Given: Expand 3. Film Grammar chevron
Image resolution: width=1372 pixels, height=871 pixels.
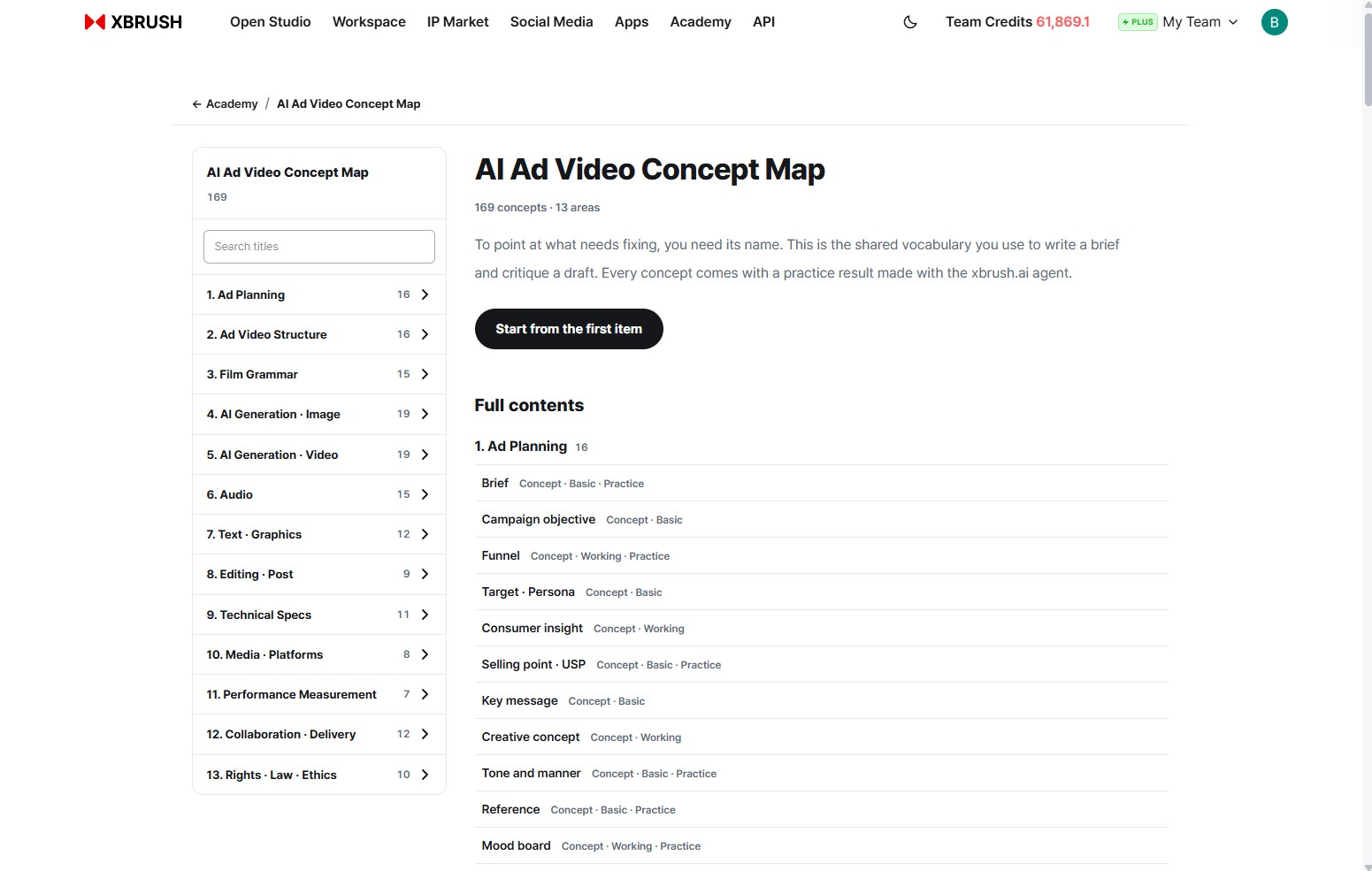Looking at the screenshot, I should [425, 374].
